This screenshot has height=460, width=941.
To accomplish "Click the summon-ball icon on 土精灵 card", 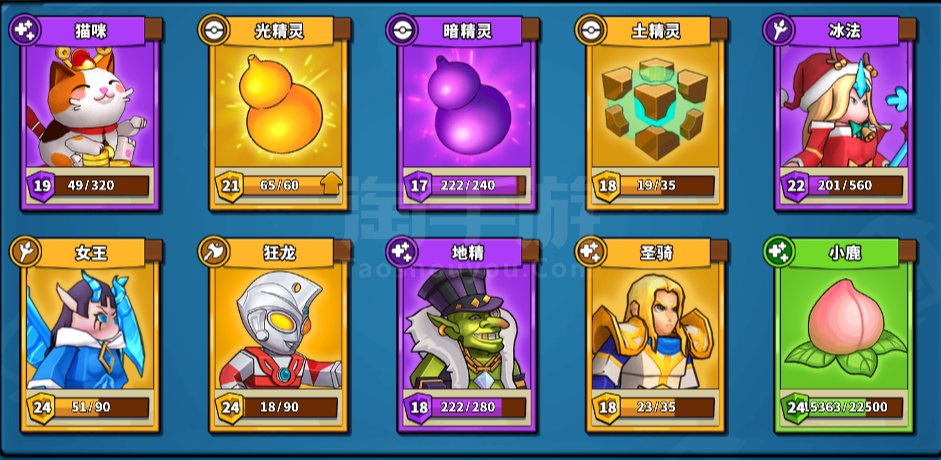I will (x=591, y=30).
